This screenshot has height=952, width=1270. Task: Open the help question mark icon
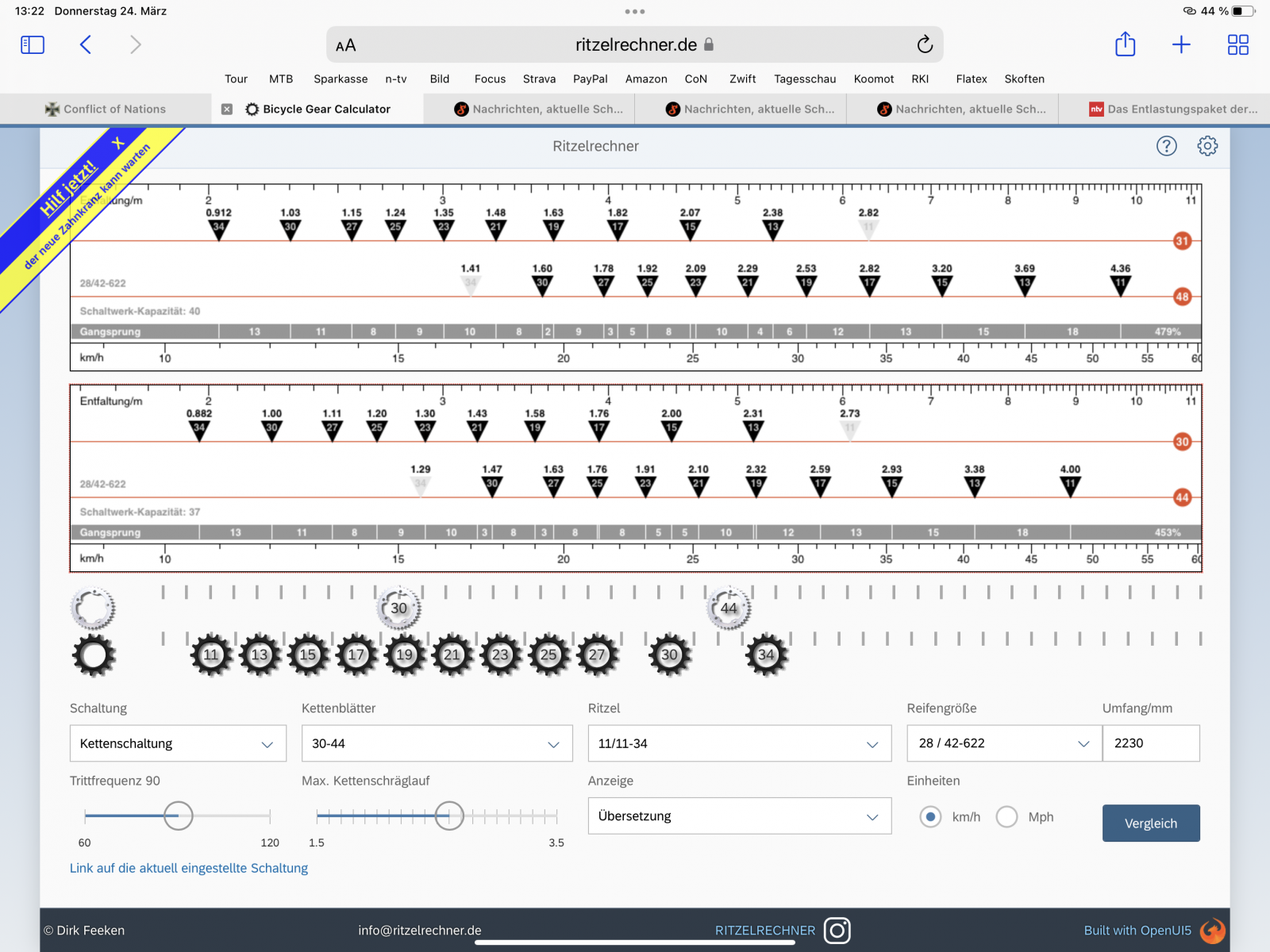[1167, 146]
